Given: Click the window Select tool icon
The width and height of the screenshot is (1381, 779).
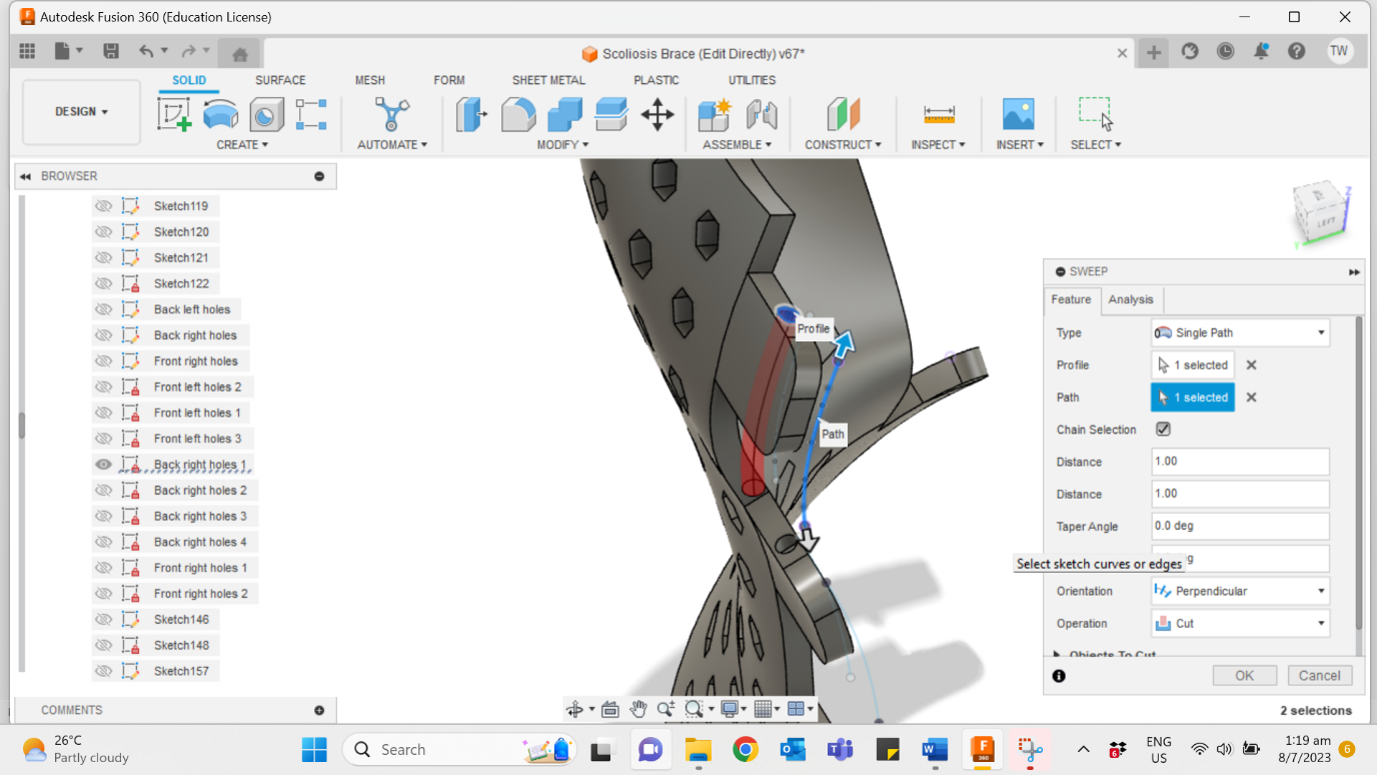Looking at the screenshot, I should tap(1096, 114).
